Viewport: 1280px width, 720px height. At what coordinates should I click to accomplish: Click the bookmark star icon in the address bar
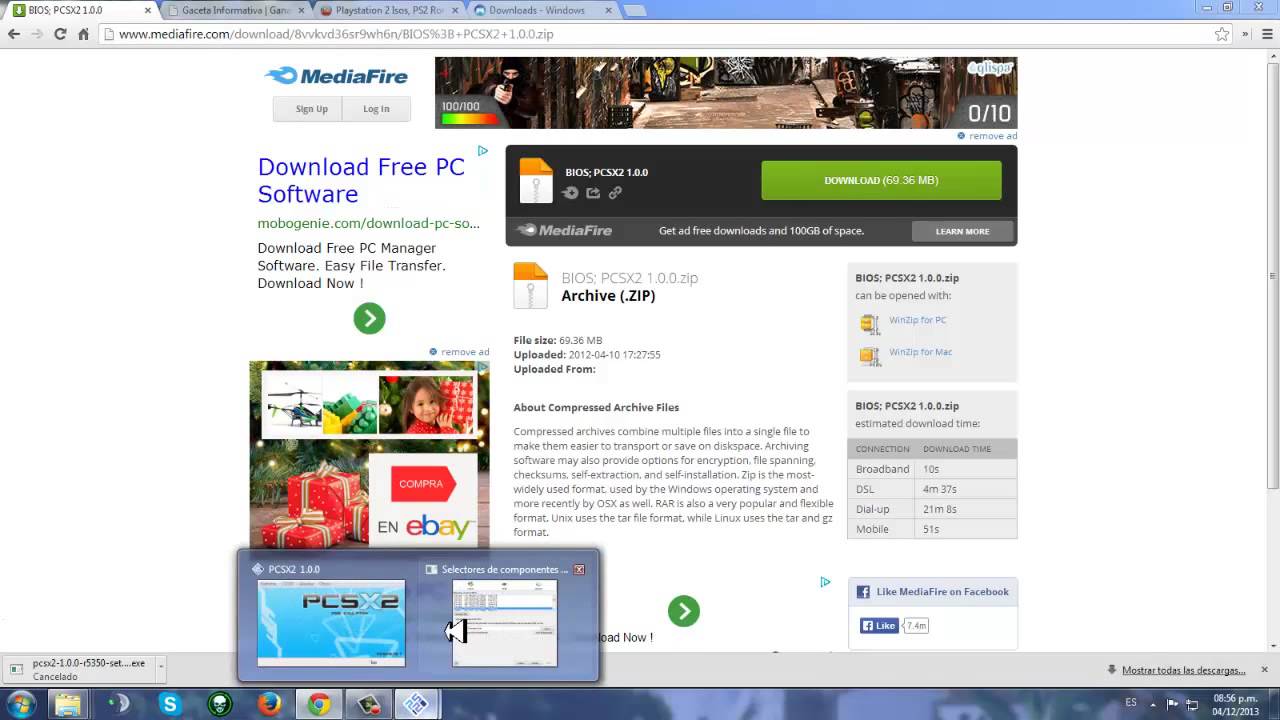point(1222,34)
